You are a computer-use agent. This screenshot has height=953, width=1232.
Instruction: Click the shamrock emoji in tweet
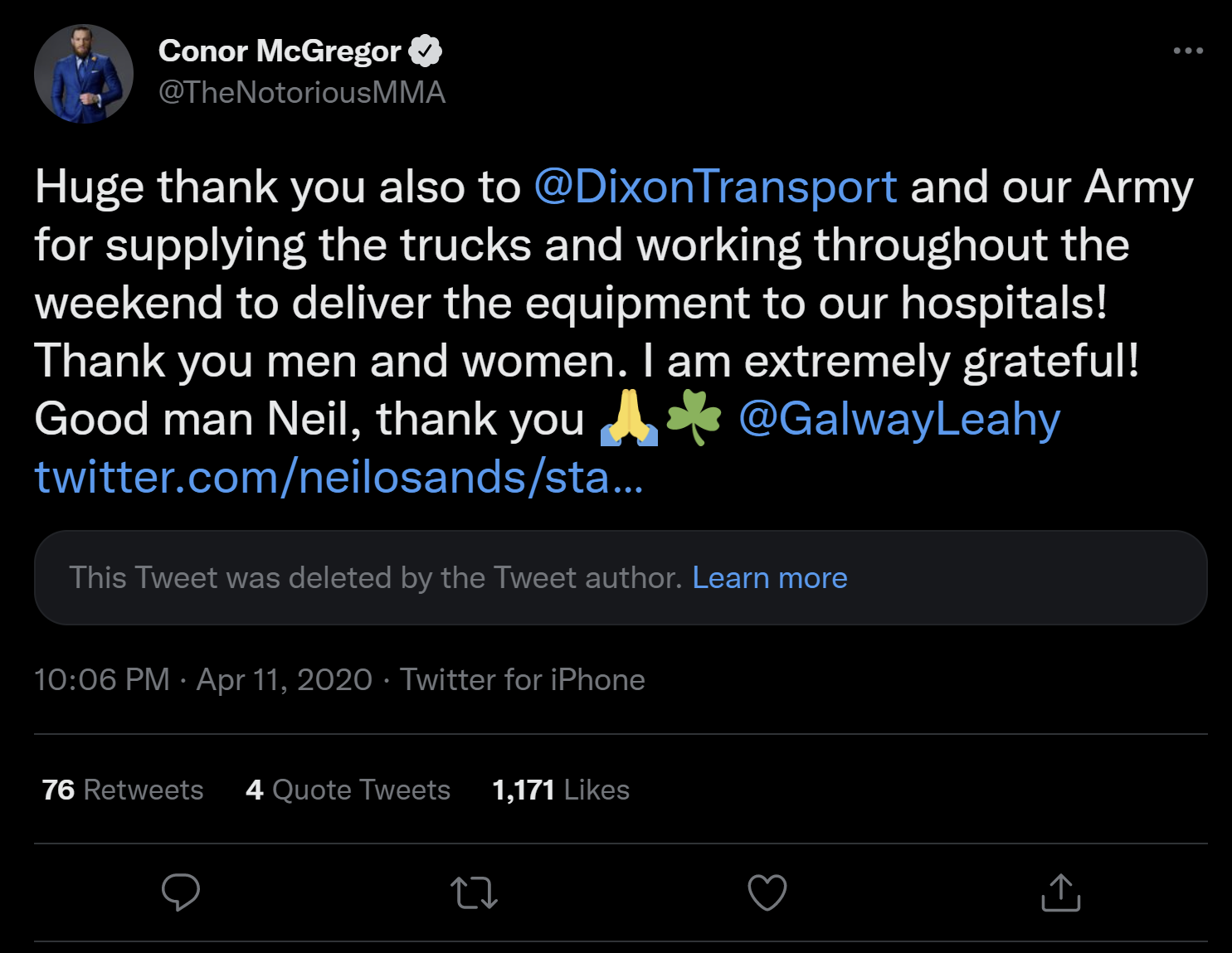click(694, 417)
